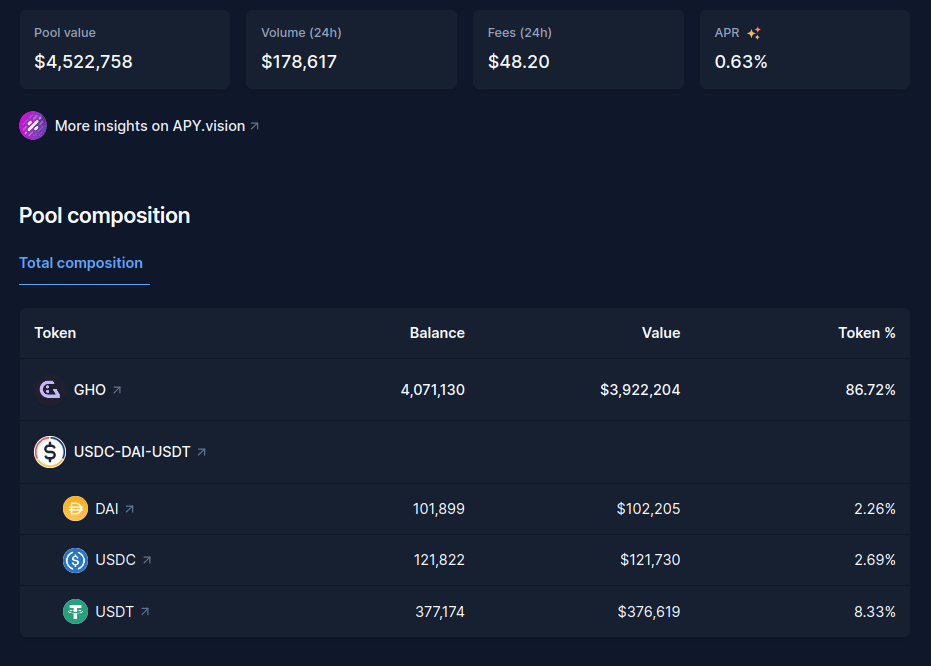Open the USDC token link

click(116, 560)
